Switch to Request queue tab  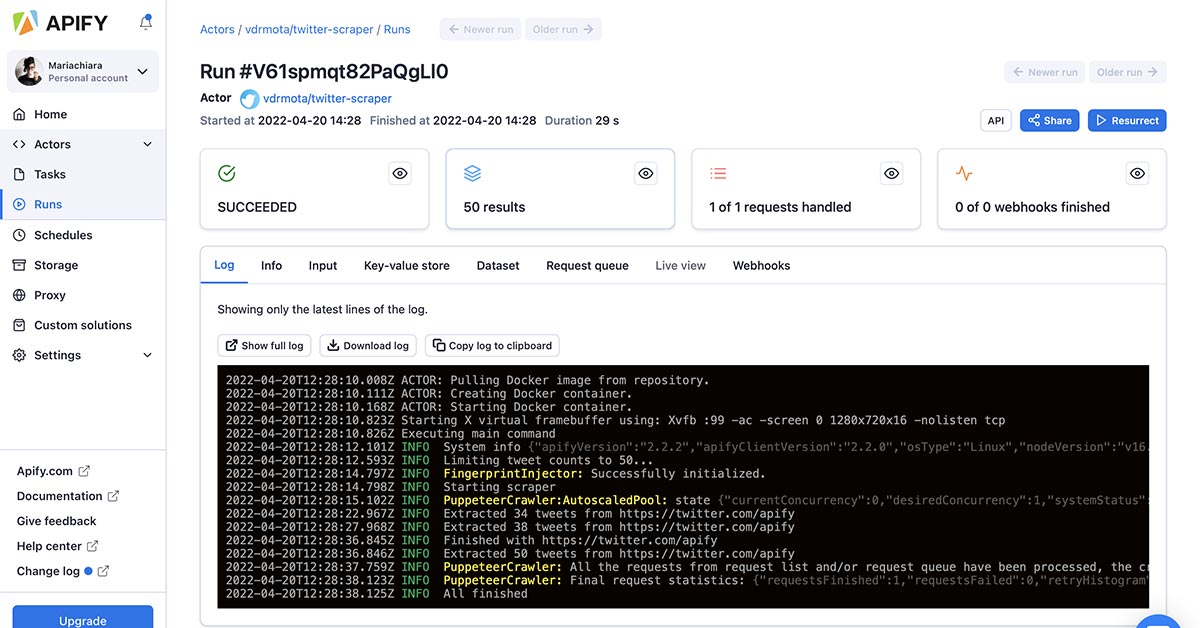tap(588, 265)
